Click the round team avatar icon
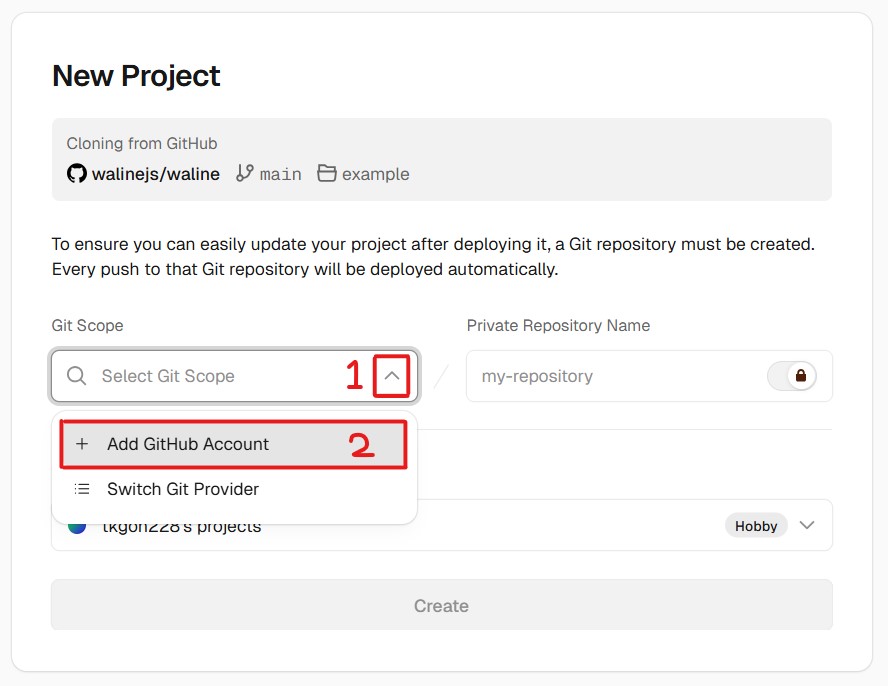The height and width of the screenshot is (686, 888). pos(77,526)
